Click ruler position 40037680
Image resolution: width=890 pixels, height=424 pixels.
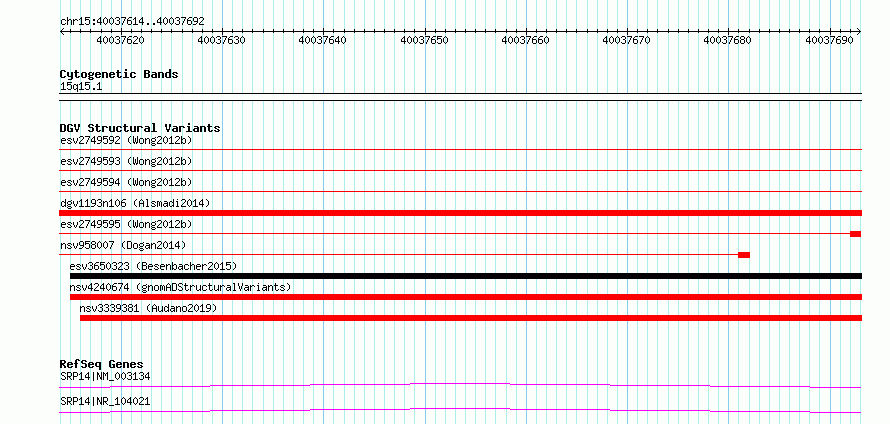[728, 40]
